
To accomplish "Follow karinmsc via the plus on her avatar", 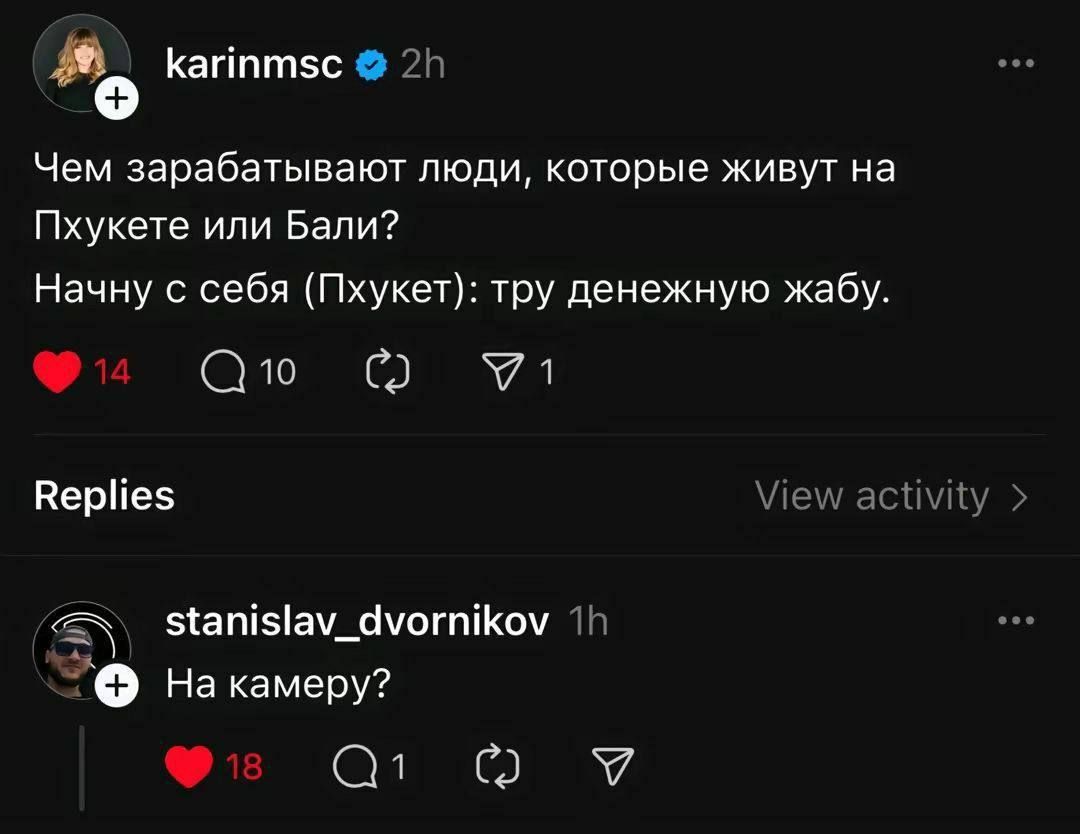I will (x=119, y=97).
